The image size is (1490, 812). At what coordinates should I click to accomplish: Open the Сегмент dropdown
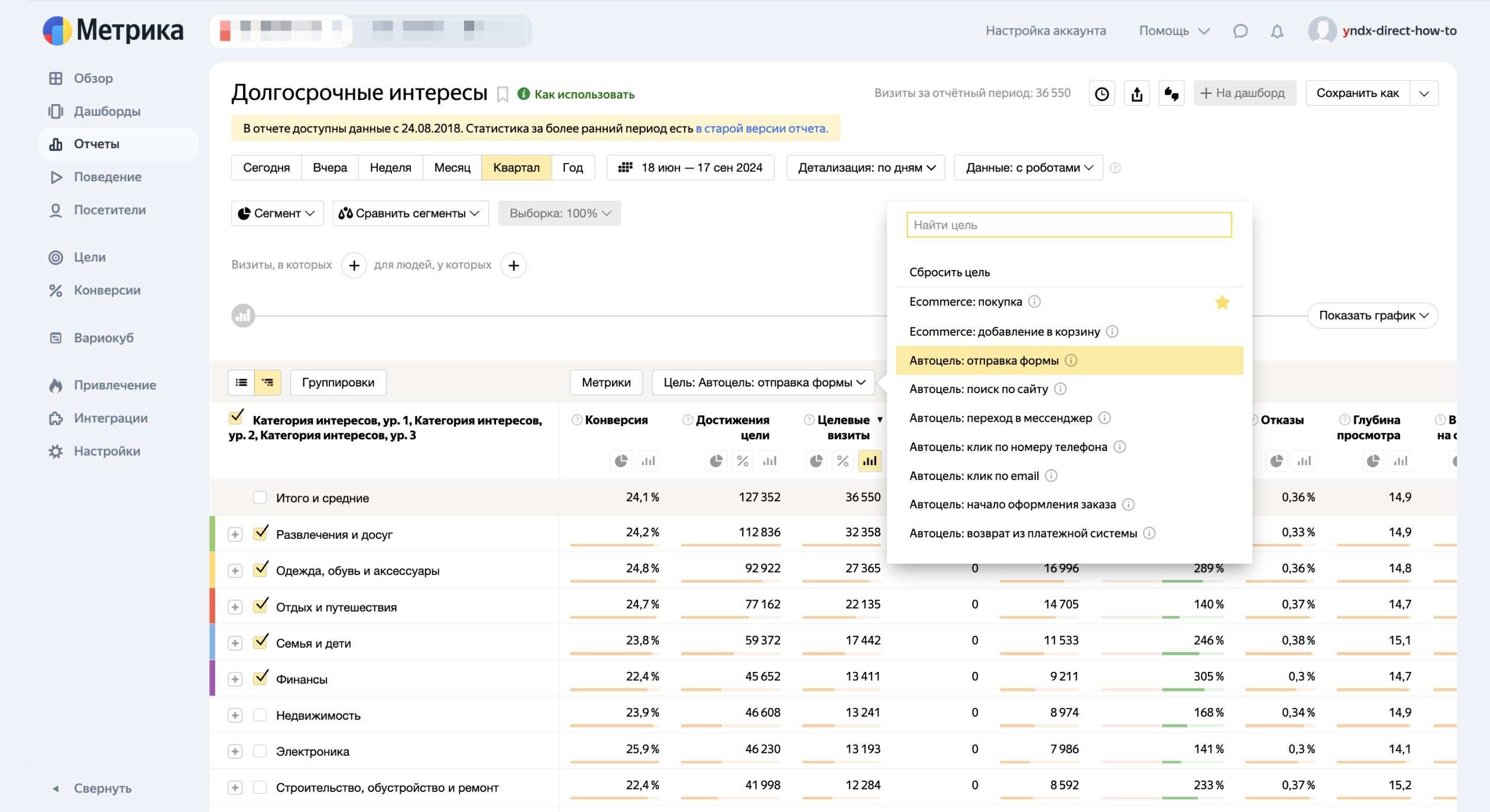(277, 213)
